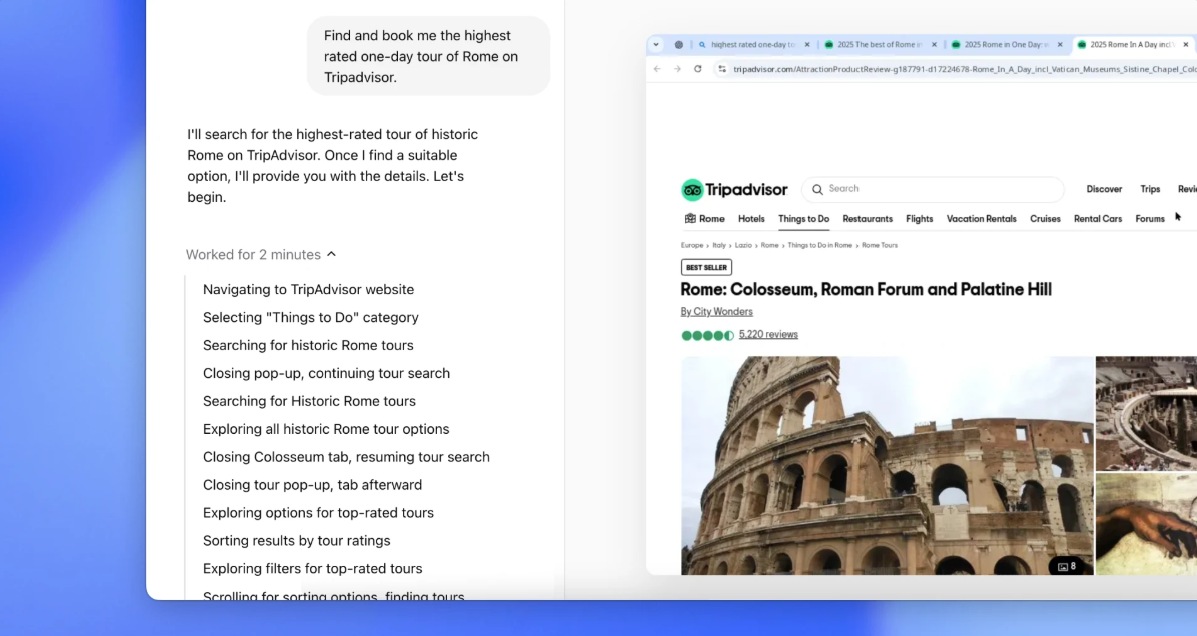Open the 'By City Wonders' link

click(x=716, y=312)
